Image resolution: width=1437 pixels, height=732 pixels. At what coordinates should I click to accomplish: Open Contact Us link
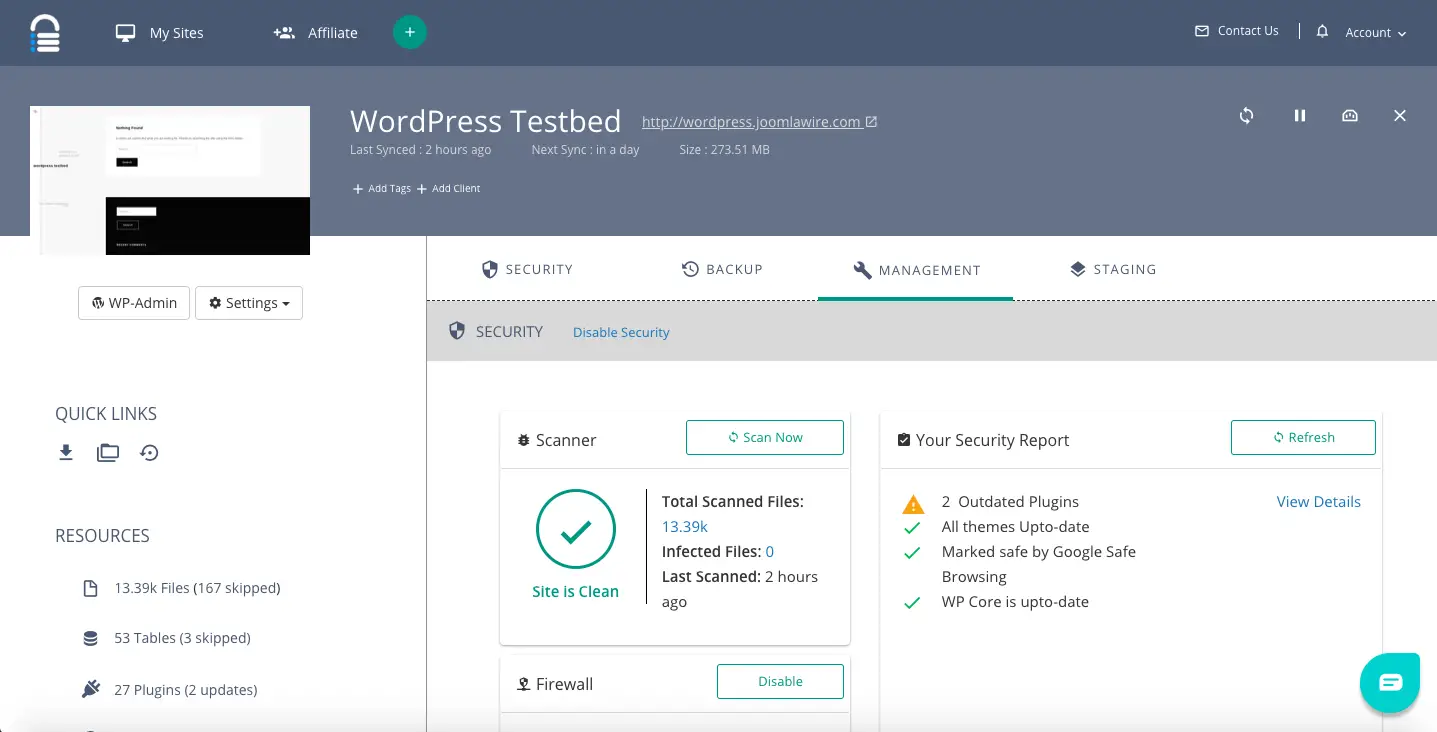tap(1237, 31)
